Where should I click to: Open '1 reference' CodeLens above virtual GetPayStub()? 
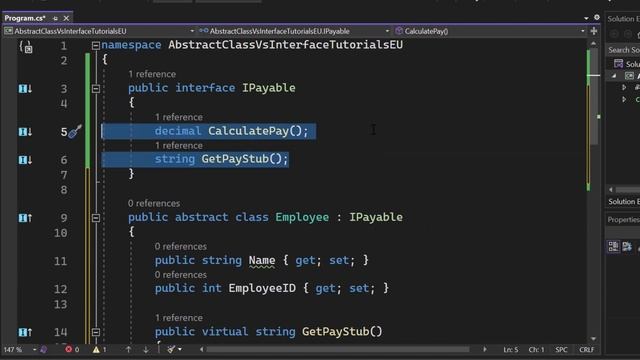pyautogui.click(x=179, y=318)
